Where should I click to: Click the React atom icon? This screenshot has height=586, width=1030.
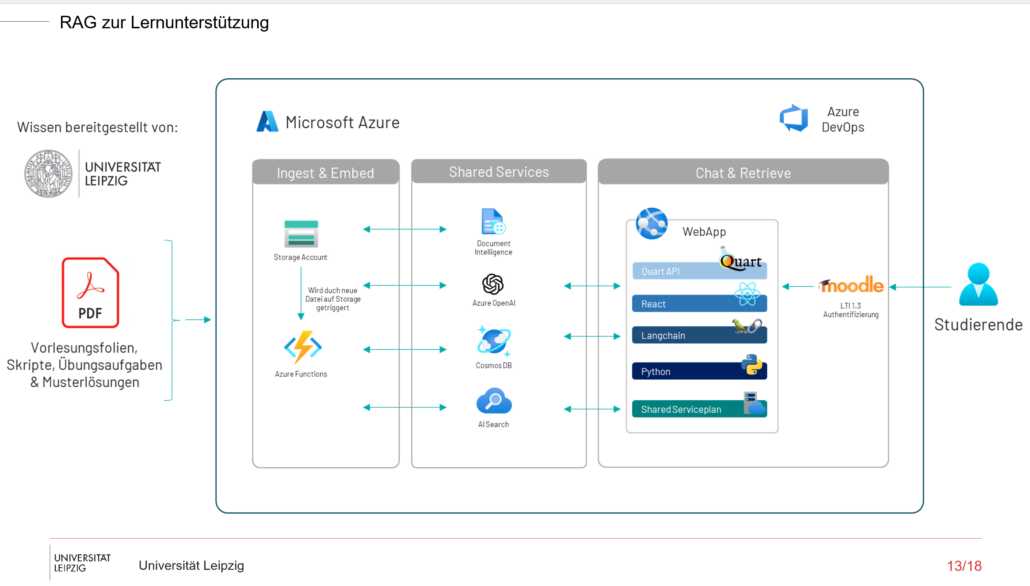(747, 294)
